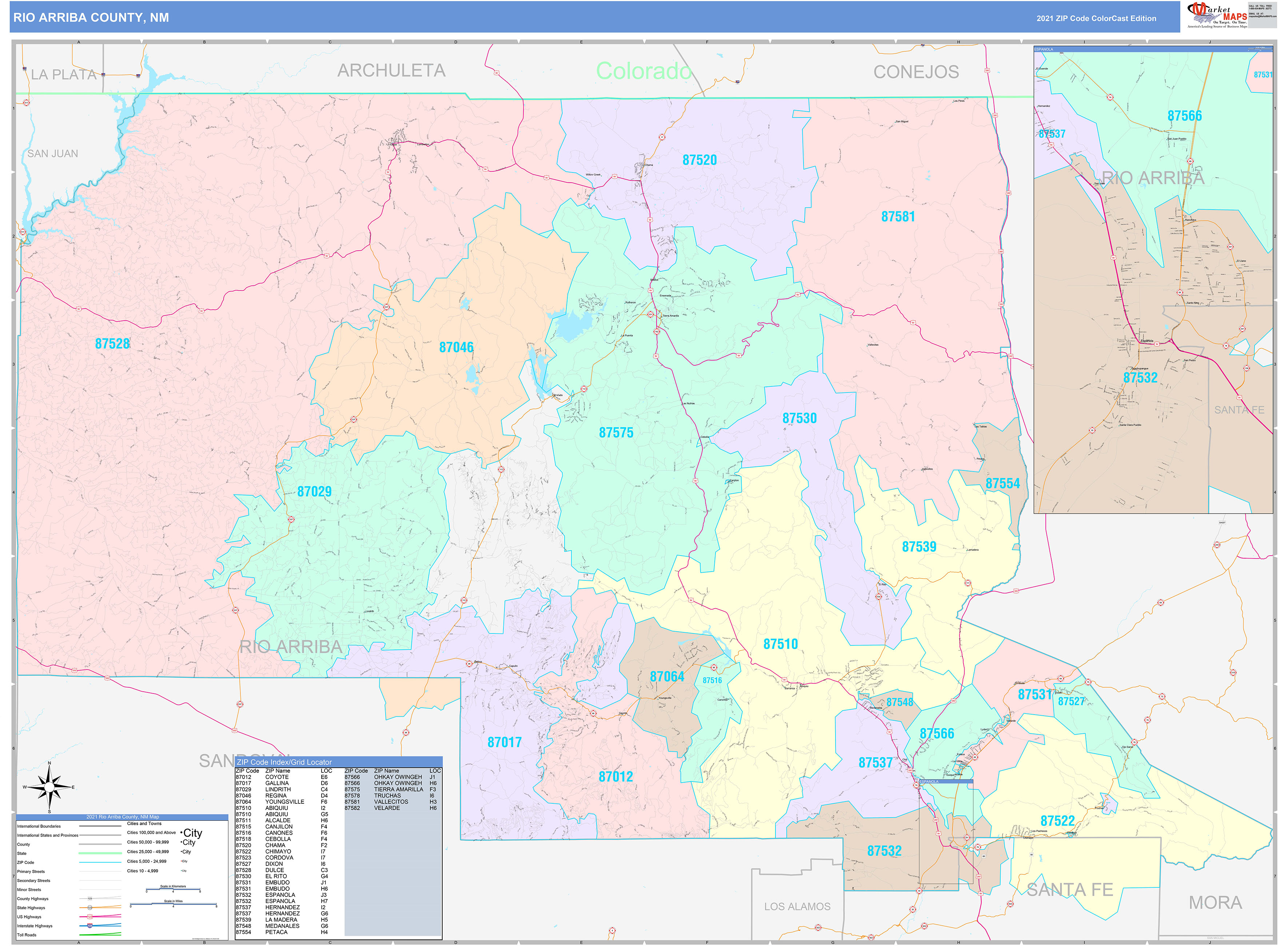Viewport: 1288px width, 946px height.
Task: Click the MarketMAPS logo at top right
Action: tap(1216, 14)
